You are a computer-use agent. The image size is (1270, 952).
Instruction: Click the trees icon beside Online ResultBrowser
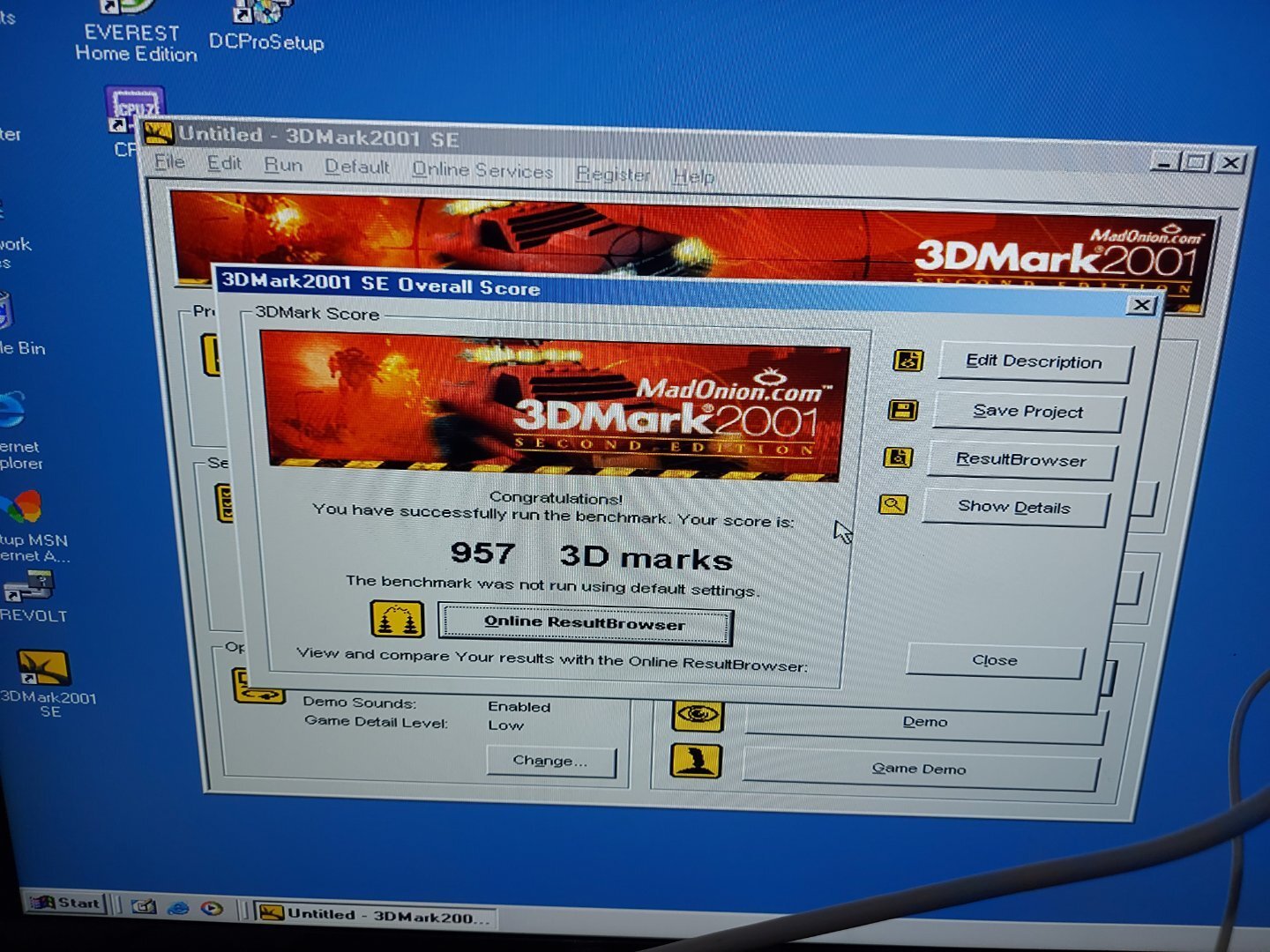[398, 619]
